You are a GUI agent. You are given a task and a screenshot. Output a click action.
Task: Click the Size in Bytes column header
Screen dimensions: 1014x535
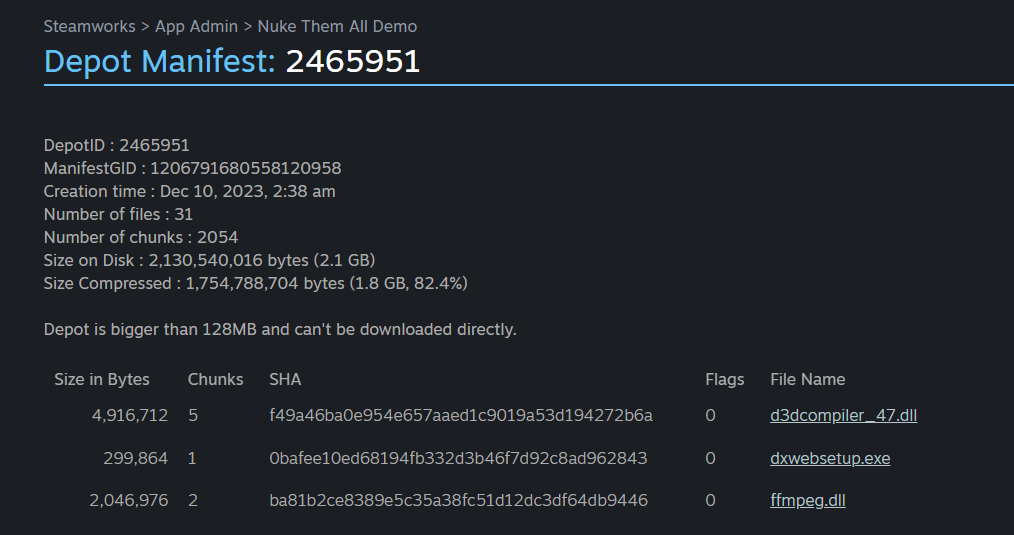102,379
